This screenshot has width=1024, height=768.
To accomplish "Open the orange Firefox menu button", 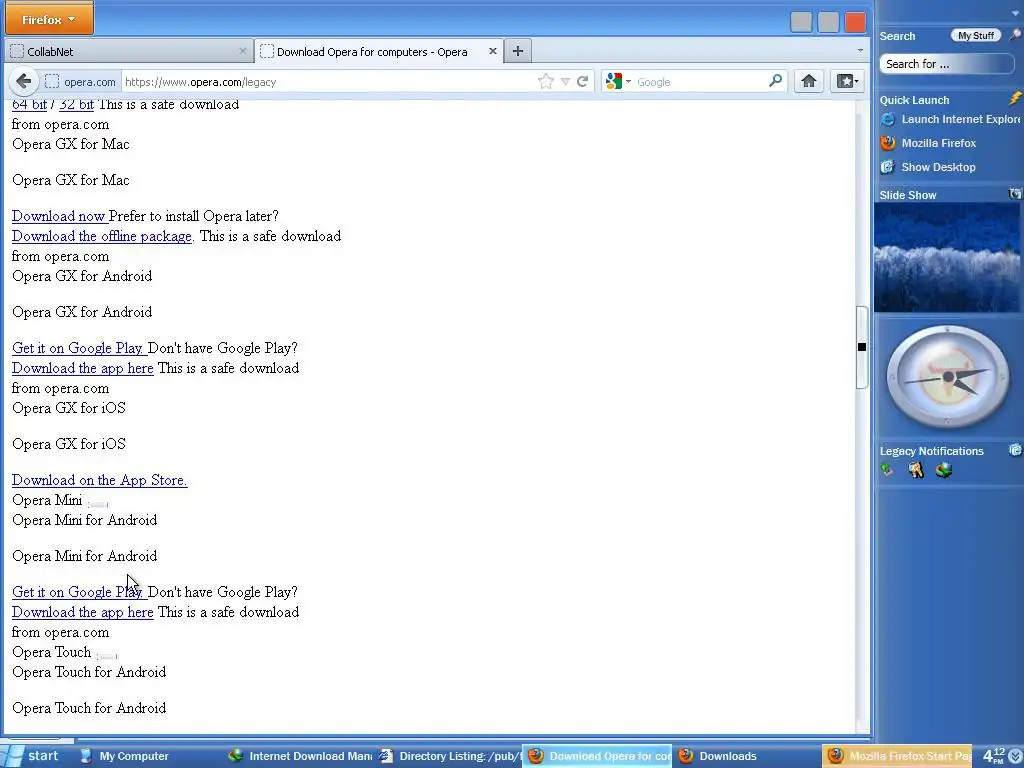I will tap(49, 19).
